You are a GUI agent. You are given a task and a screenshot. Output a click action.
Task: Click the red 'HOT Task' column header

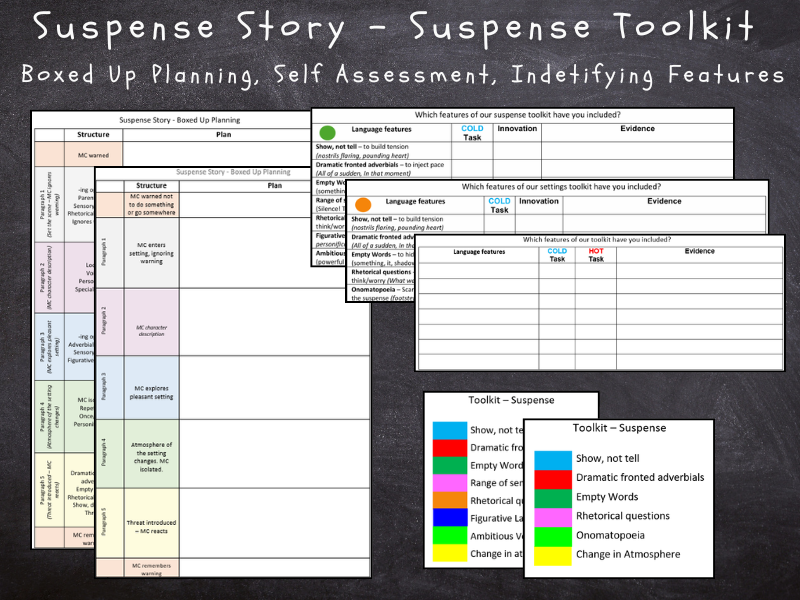click(x=594, y=253)
